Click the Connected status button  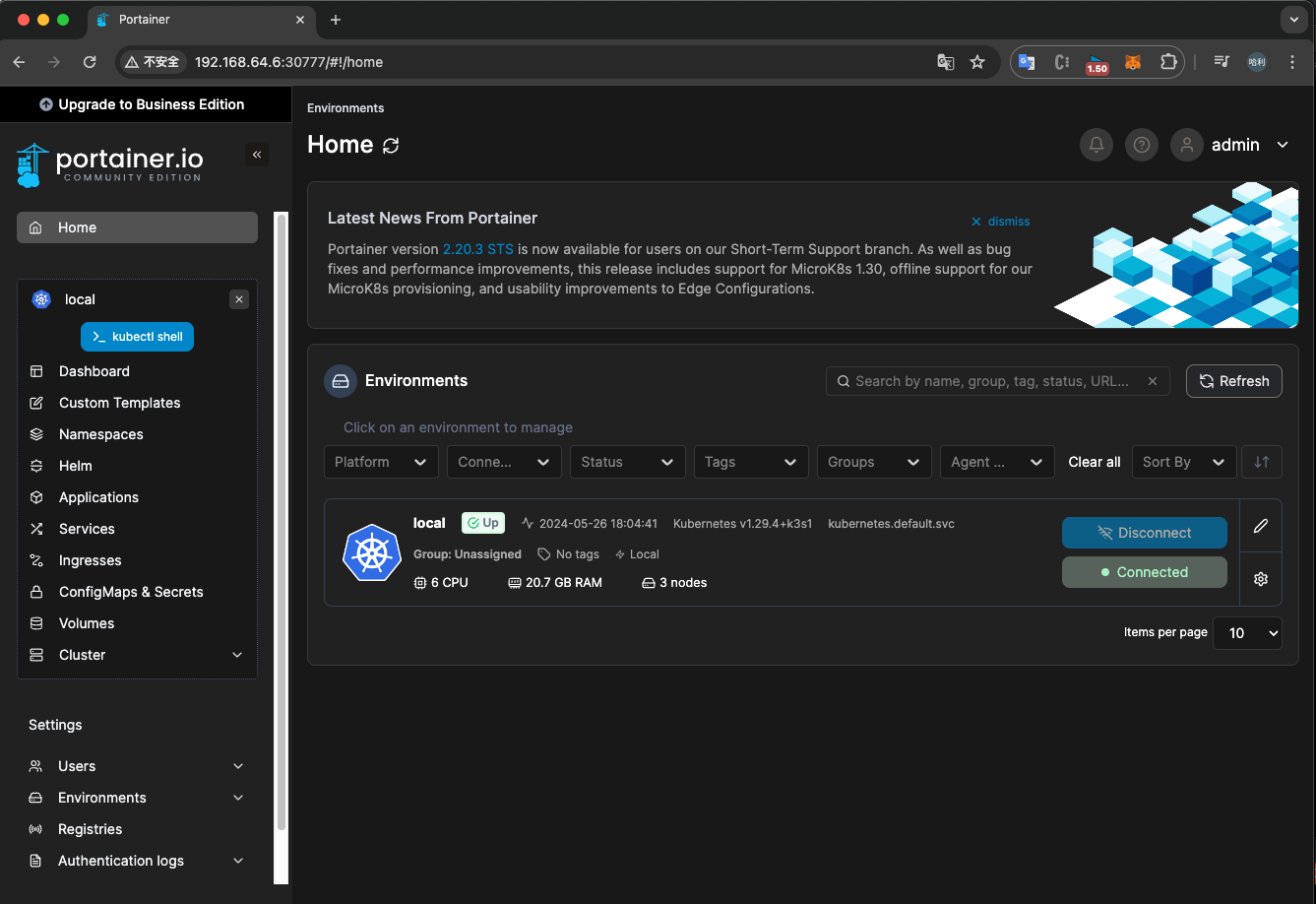click(1145, 572)
